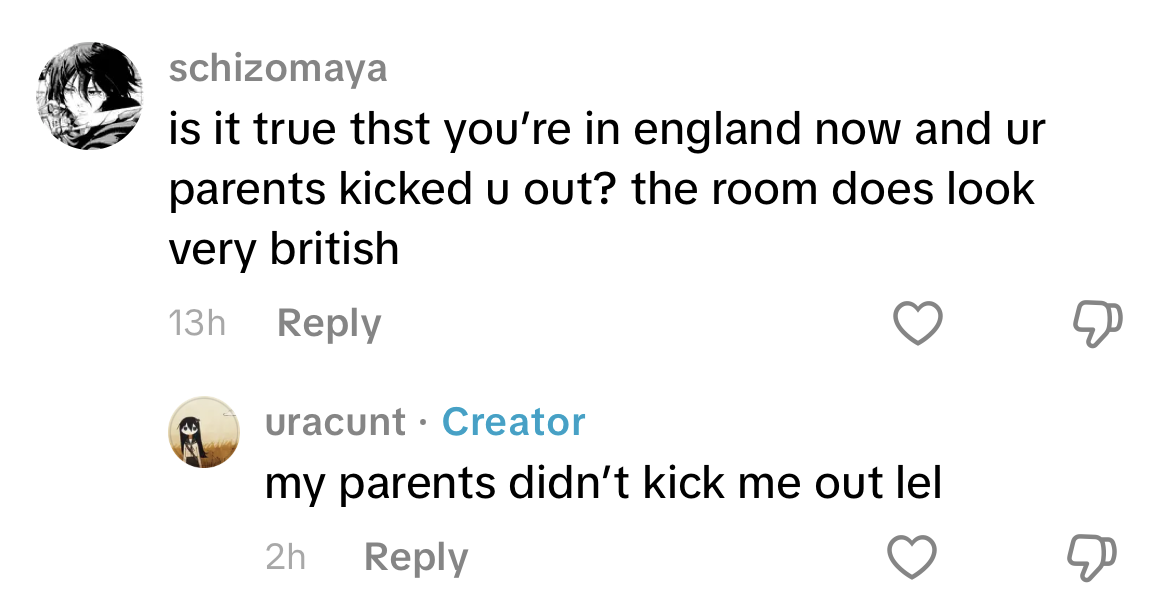The image size is (1170, 603).
Task: Open schizomaya's profile picture
Action: click(90, 96)
